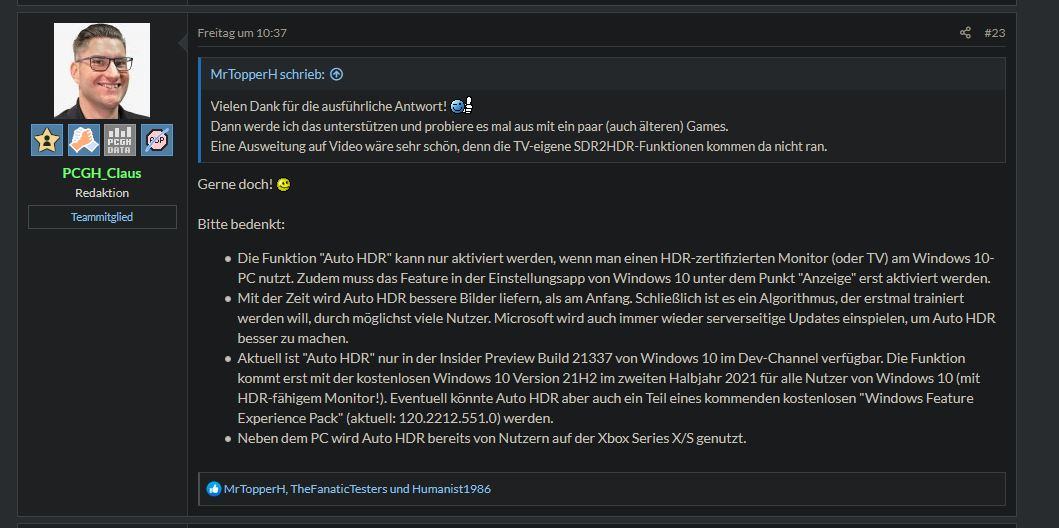Open TheFanaticTesters in the likes list
The width and height of the screenshot is (1059, 528).
click(x=338, y=489)
